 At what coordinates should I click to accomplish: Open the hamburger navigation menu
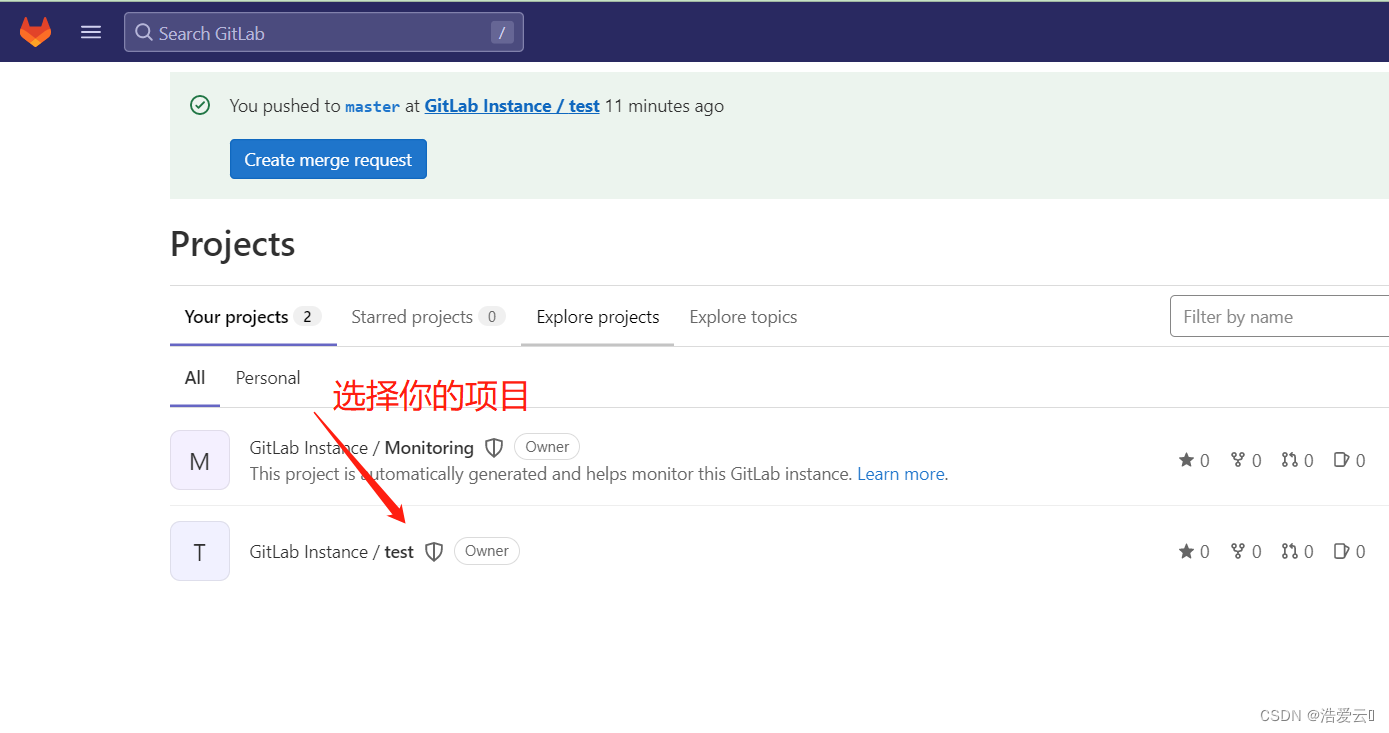point(91,32)
